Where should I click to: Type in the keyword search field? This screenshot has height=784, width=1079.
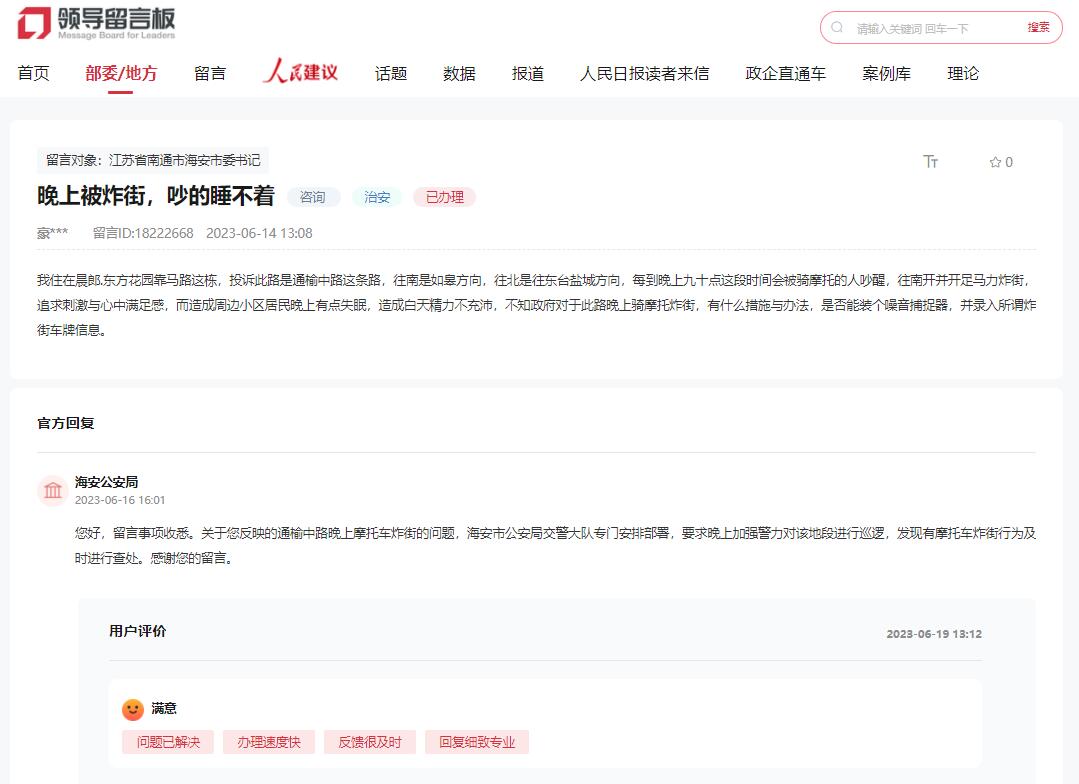[935, 28]
